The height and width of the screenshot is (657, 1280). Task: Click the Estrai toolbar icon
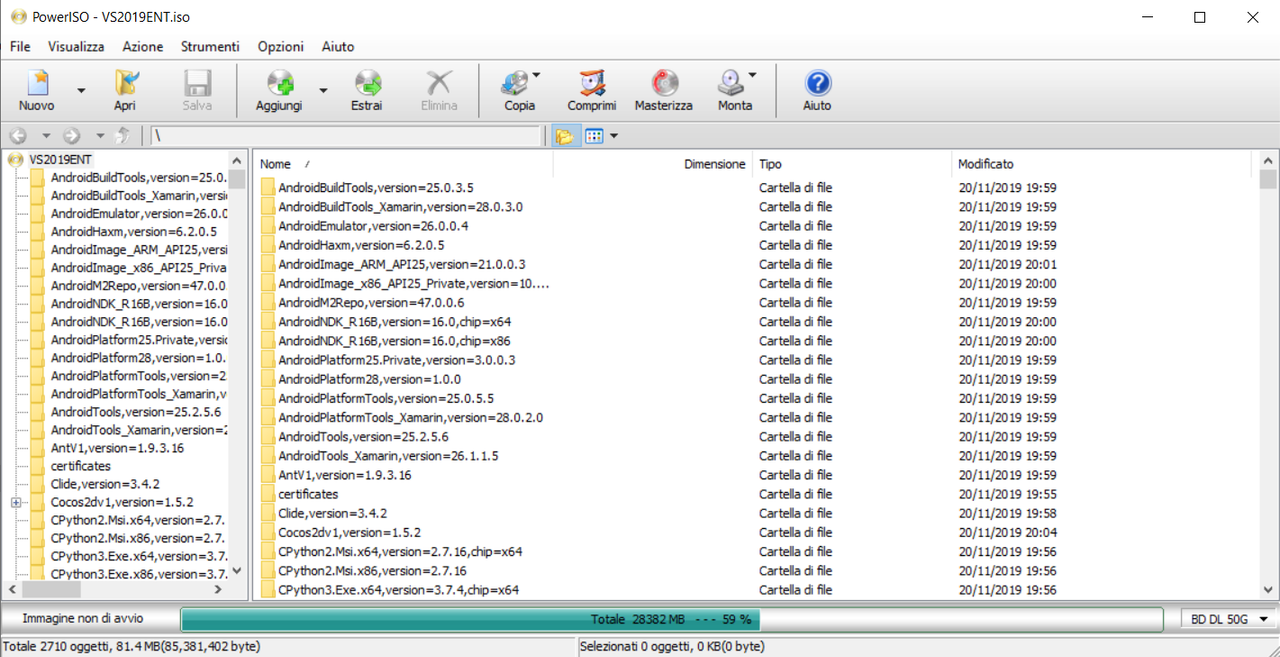coord(367,84)
